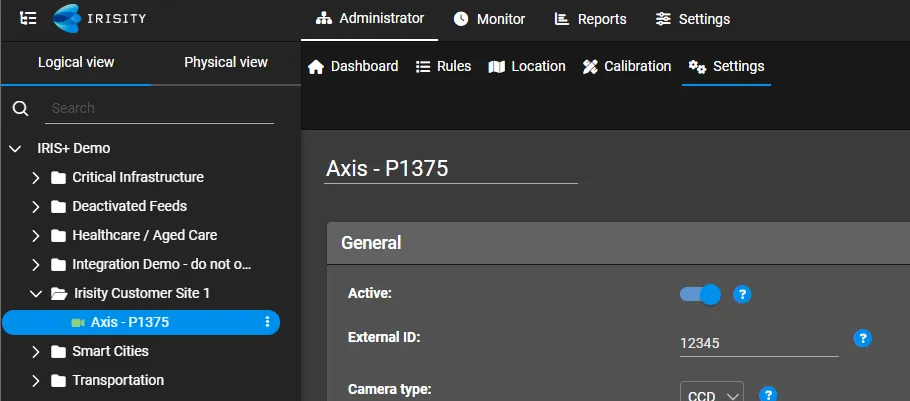Collapse the IRIS+ Demo root node
910x401 pixels.
tap(16, 149)
